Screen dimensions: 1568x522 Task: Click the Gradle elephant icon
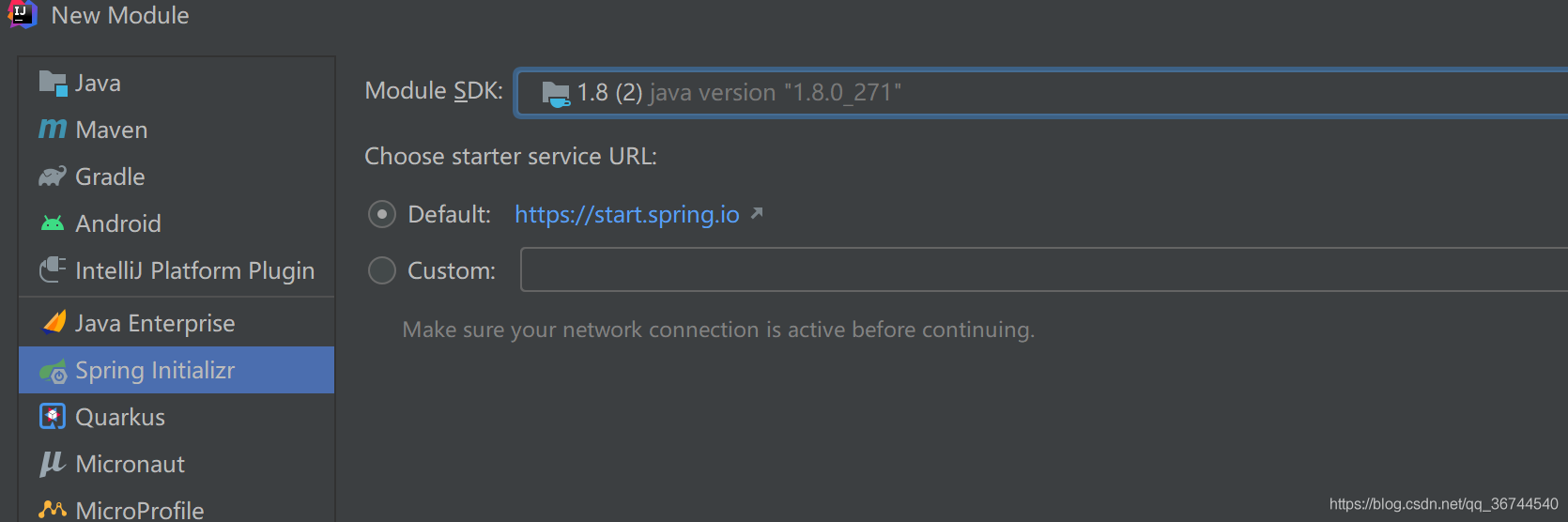tap(53, 177)
